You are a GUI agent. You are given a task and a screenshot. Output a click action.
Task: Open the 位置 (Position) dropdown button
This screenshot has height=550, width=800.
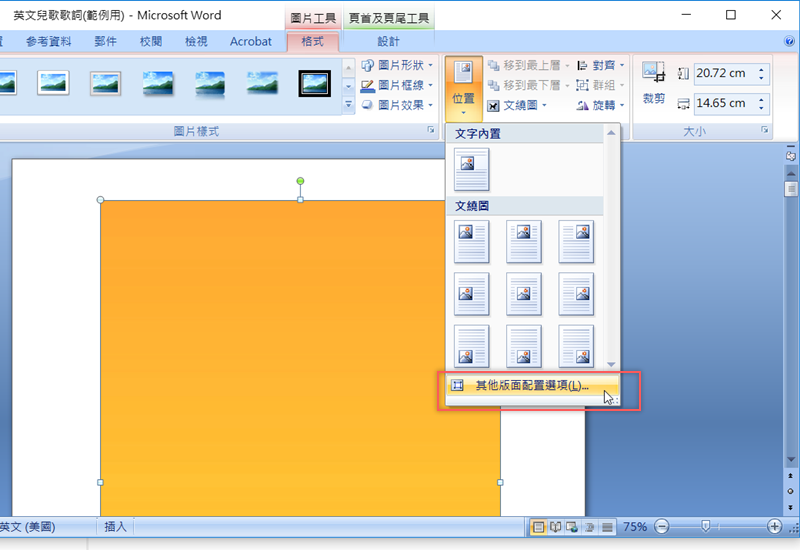pyautogui.click(x=463, y=88)
